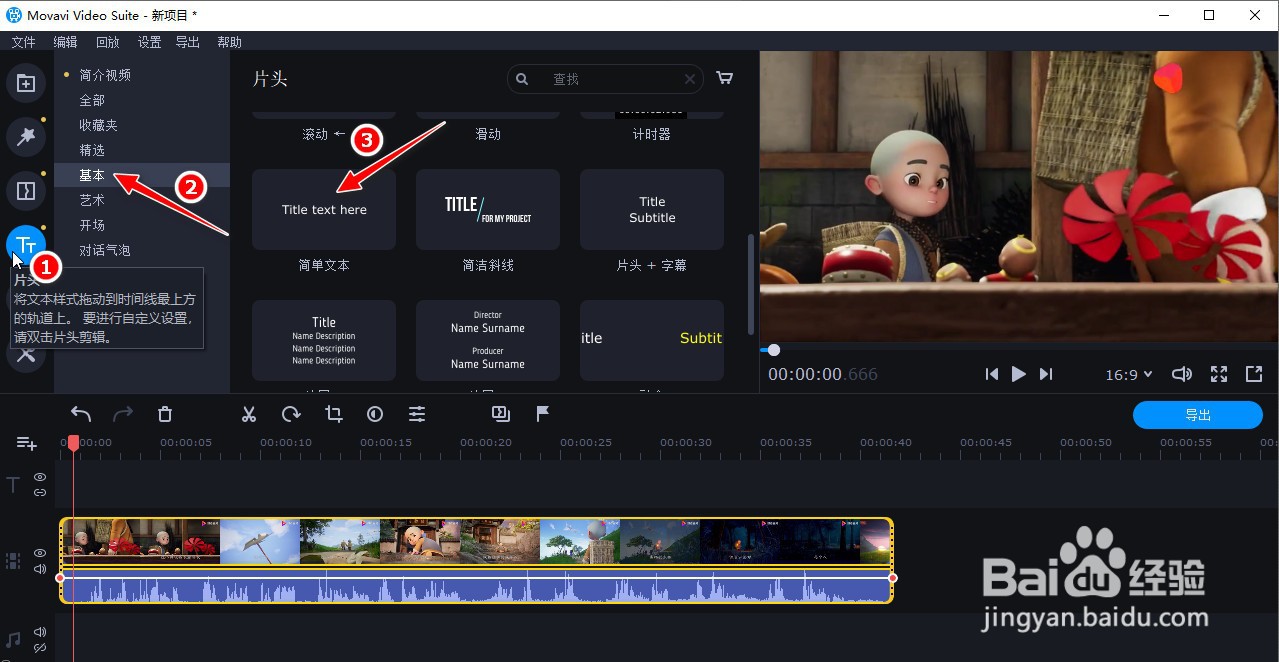The image size is (1279, 662).
Task: Select the video clip on the timeline
Action: [x=476, y=541]
